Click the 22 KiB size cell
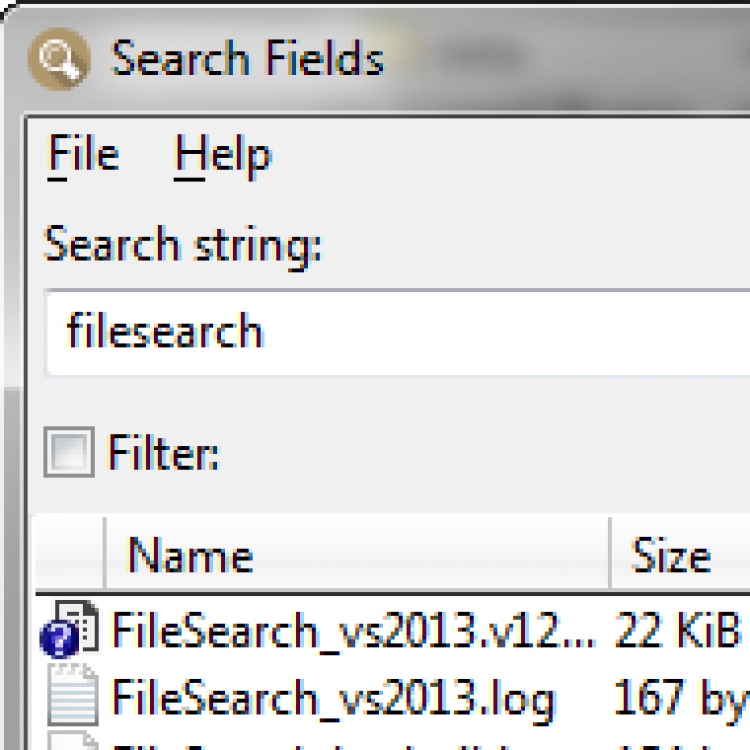Screen dimensions: 750x750 coord(678,631)
